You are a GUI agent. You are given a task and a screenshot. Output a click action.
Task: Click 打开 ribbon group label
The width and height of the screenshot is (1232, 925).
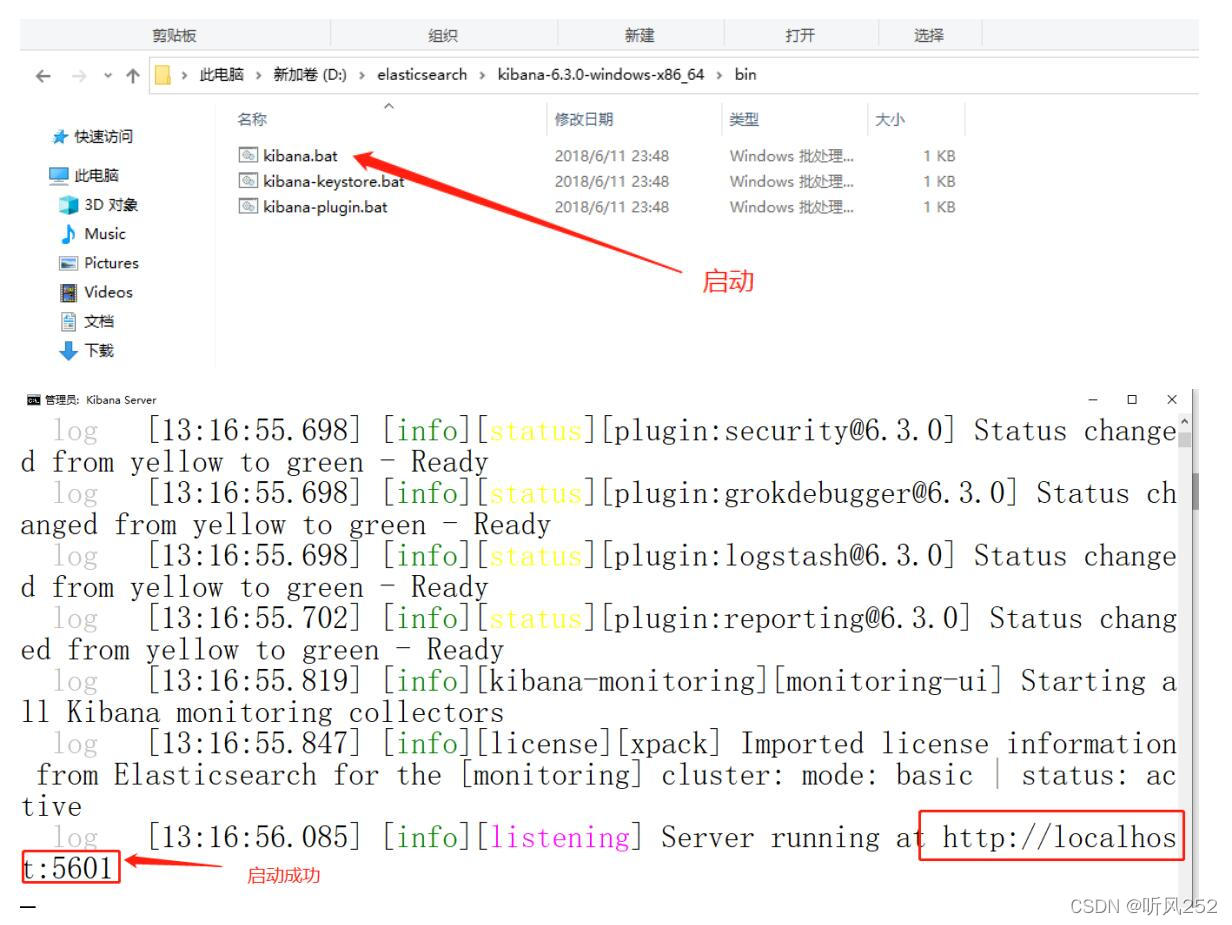tap(800, 36)
